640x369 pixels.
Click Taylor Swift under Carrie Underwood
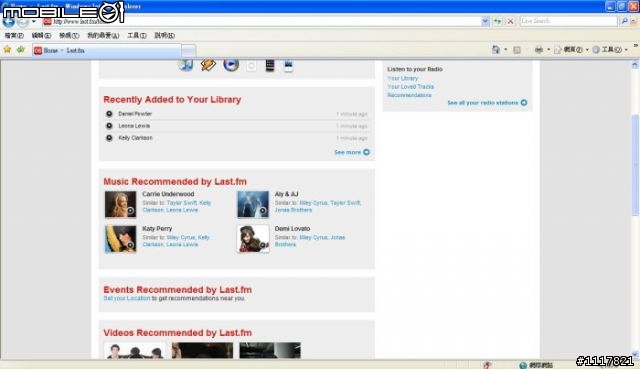[x=182, y=203]
